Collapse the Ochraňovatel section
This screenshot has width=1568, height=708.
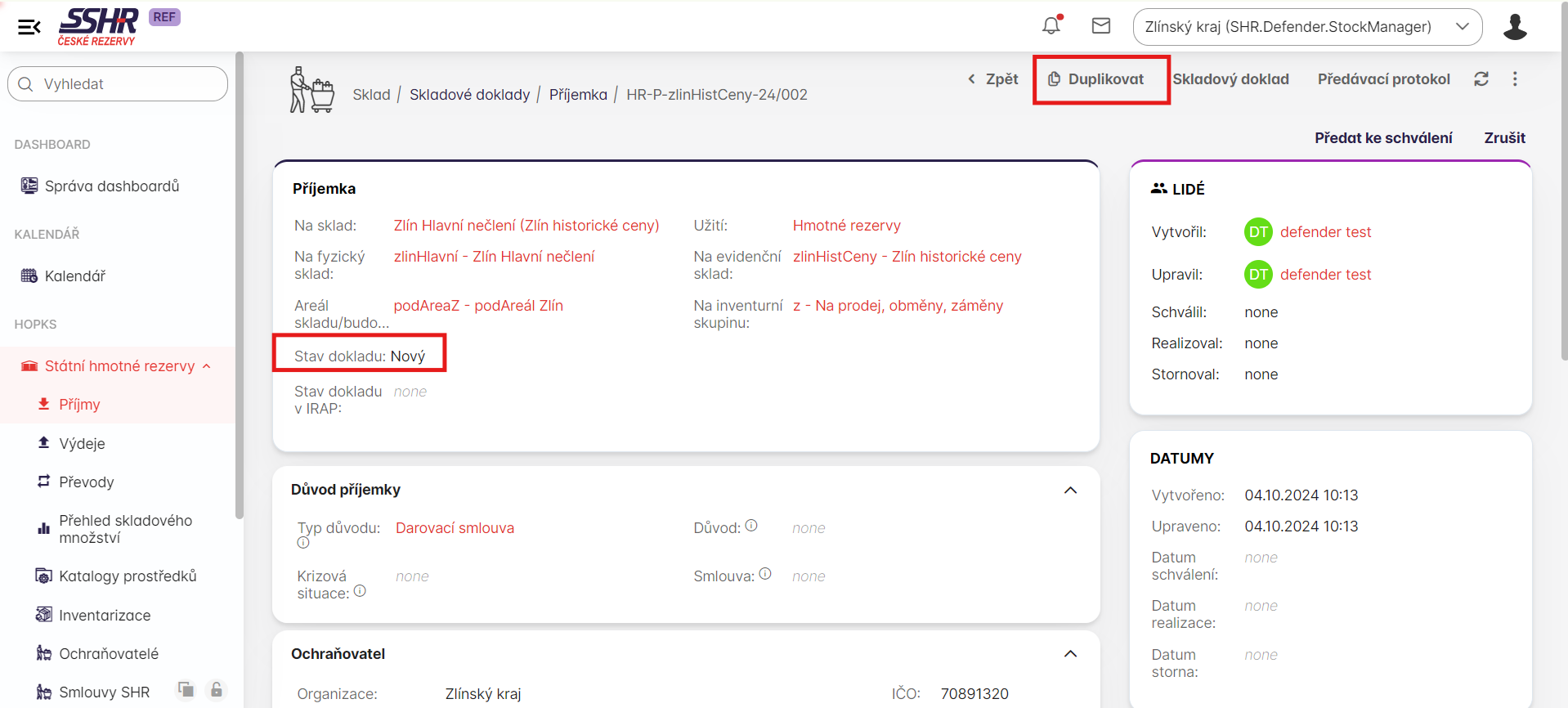(x=1070, y=654)
